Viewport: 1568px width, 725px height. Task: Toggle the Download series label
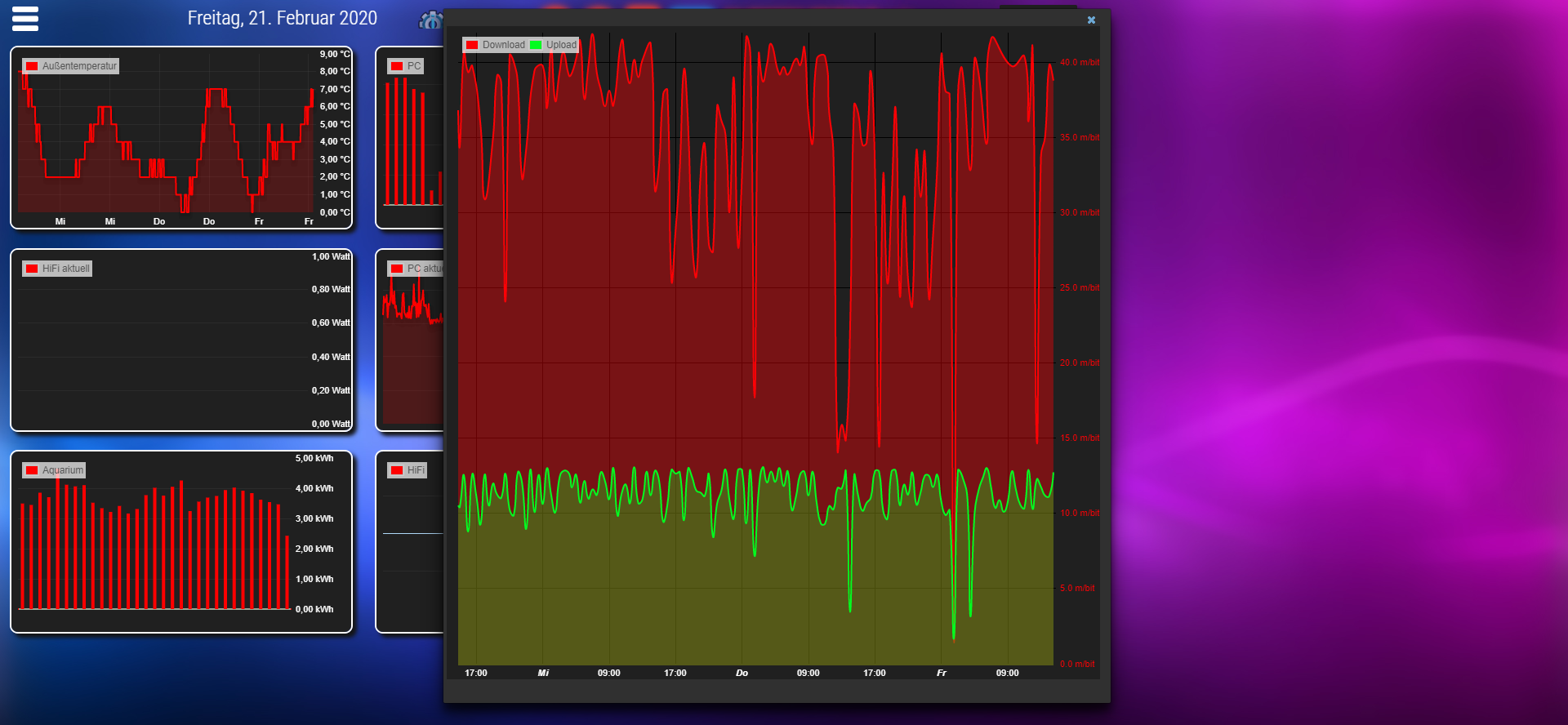pos(503,45)
